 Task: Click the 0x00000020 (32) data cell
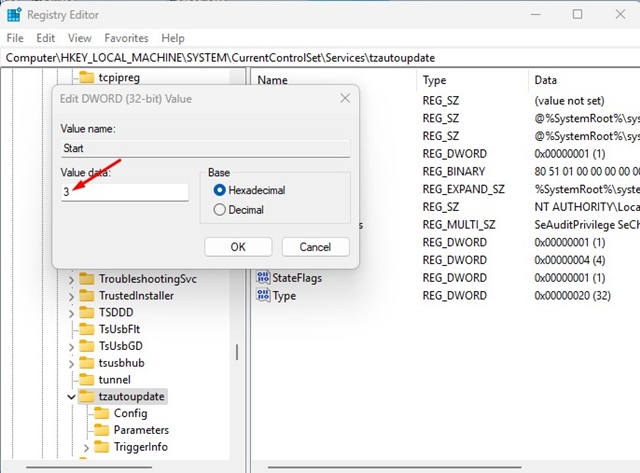coord(572,295)
